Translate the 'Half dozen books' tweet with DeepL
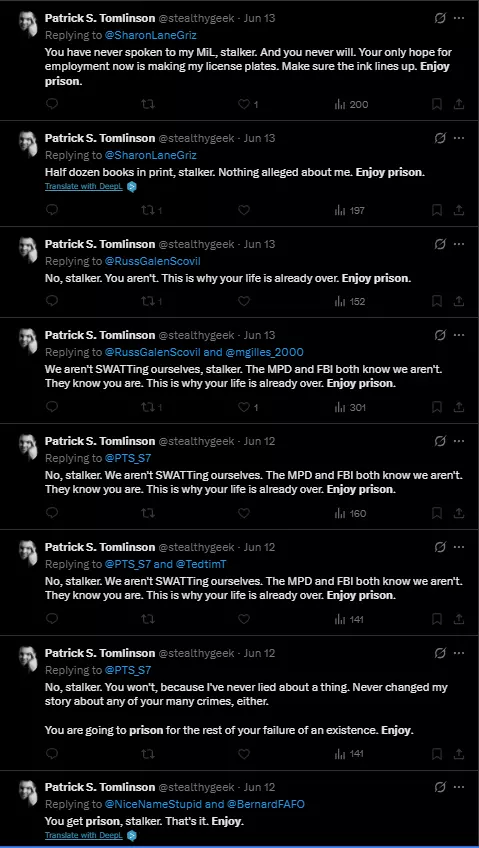The height and width of the screenshot is (848, 479). coord(84,187)
